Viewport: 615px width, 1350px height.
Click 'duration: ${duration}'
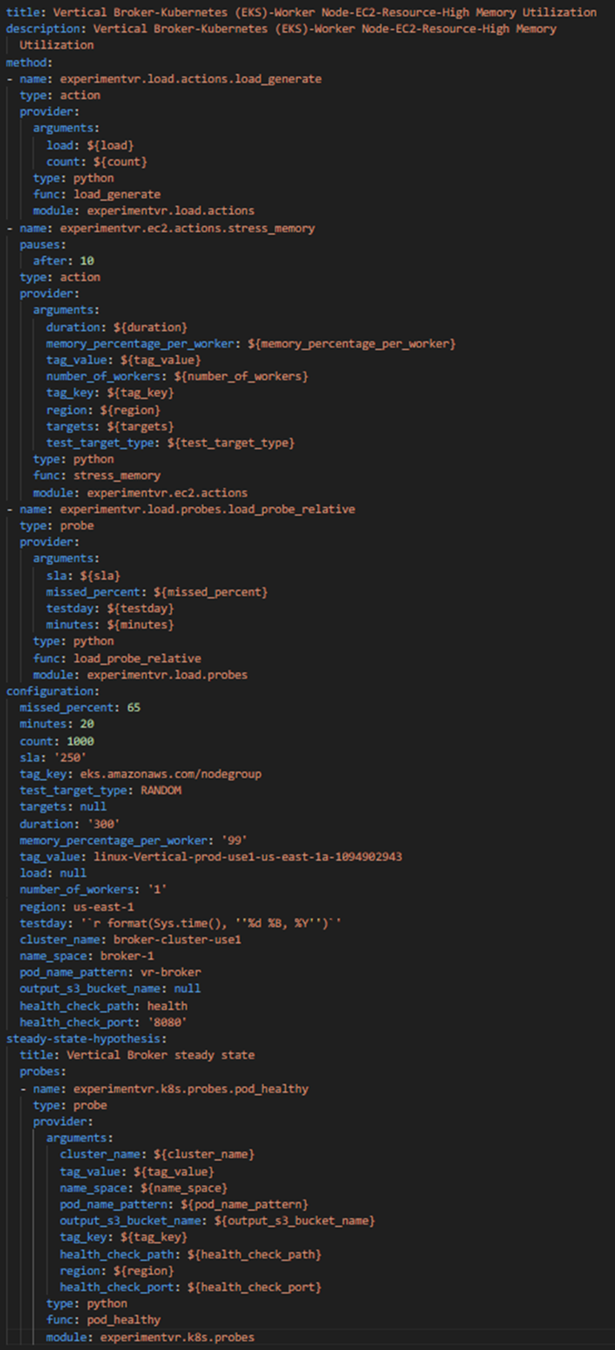pos(117,327)
